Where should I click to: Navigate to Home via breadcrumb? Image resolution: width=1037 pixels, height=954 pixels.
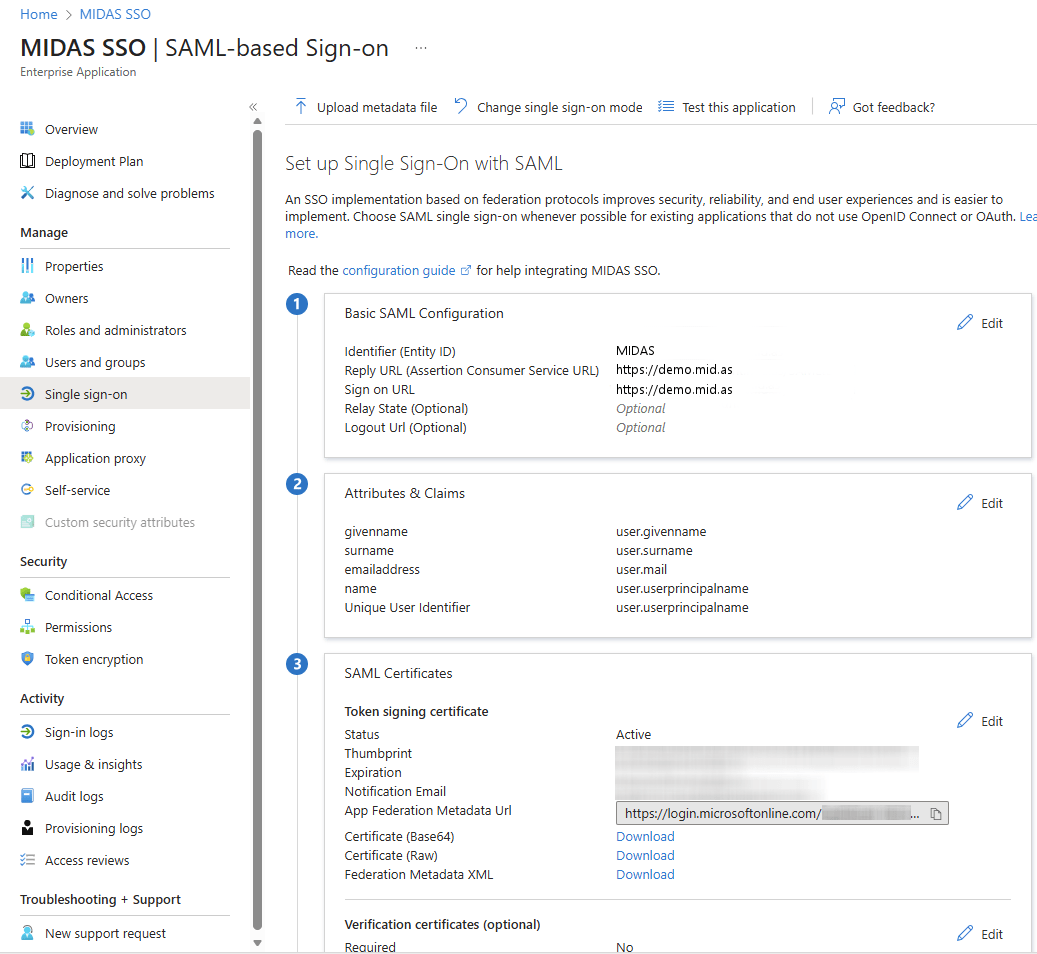(37, 13)
